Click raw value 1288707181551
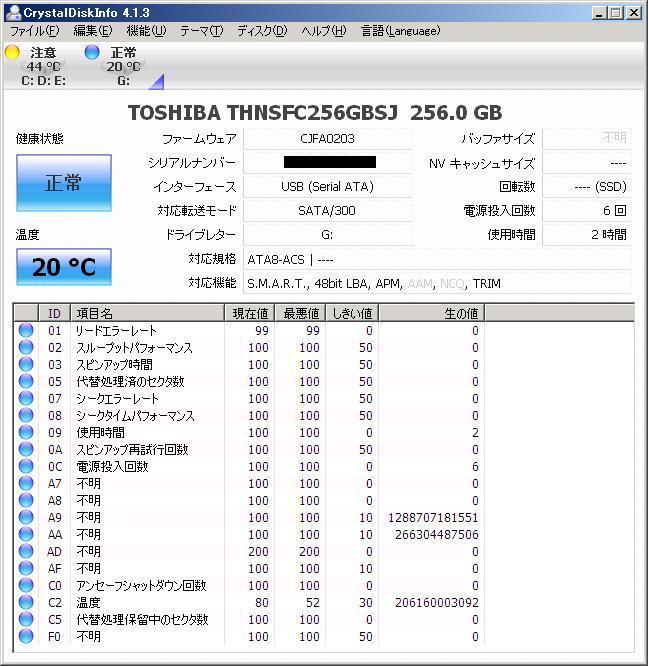Viewport: 648px width, 666px height. pyautogui.click(x=433, y=517)
